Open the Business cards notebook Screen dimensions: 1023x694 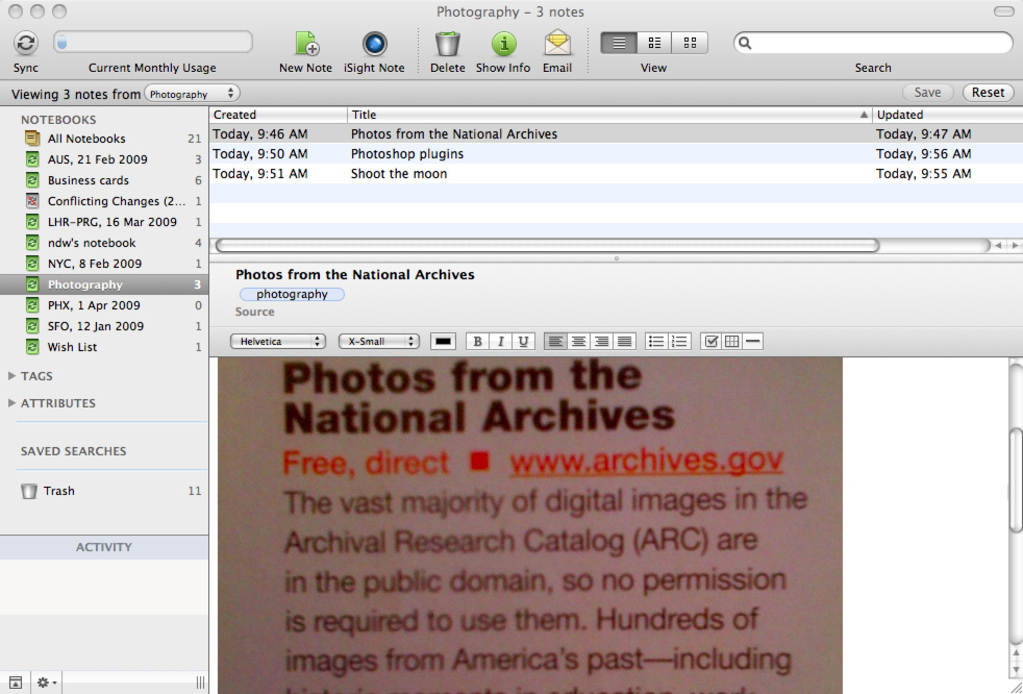coord(104,180)
